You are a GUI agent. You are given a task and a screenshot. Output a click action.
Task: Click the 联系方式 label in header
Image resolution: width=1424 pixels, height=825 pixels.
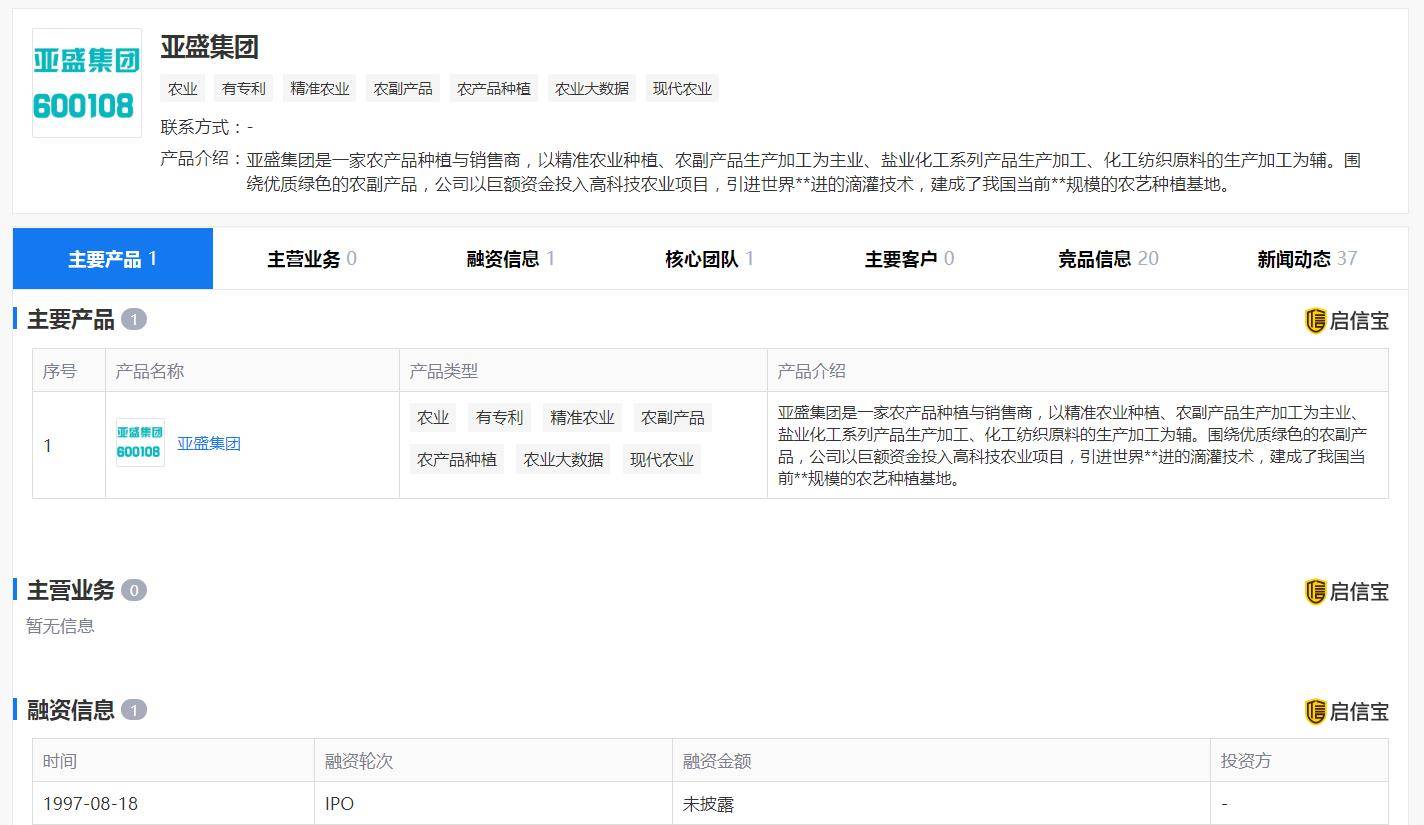(201, 127)
